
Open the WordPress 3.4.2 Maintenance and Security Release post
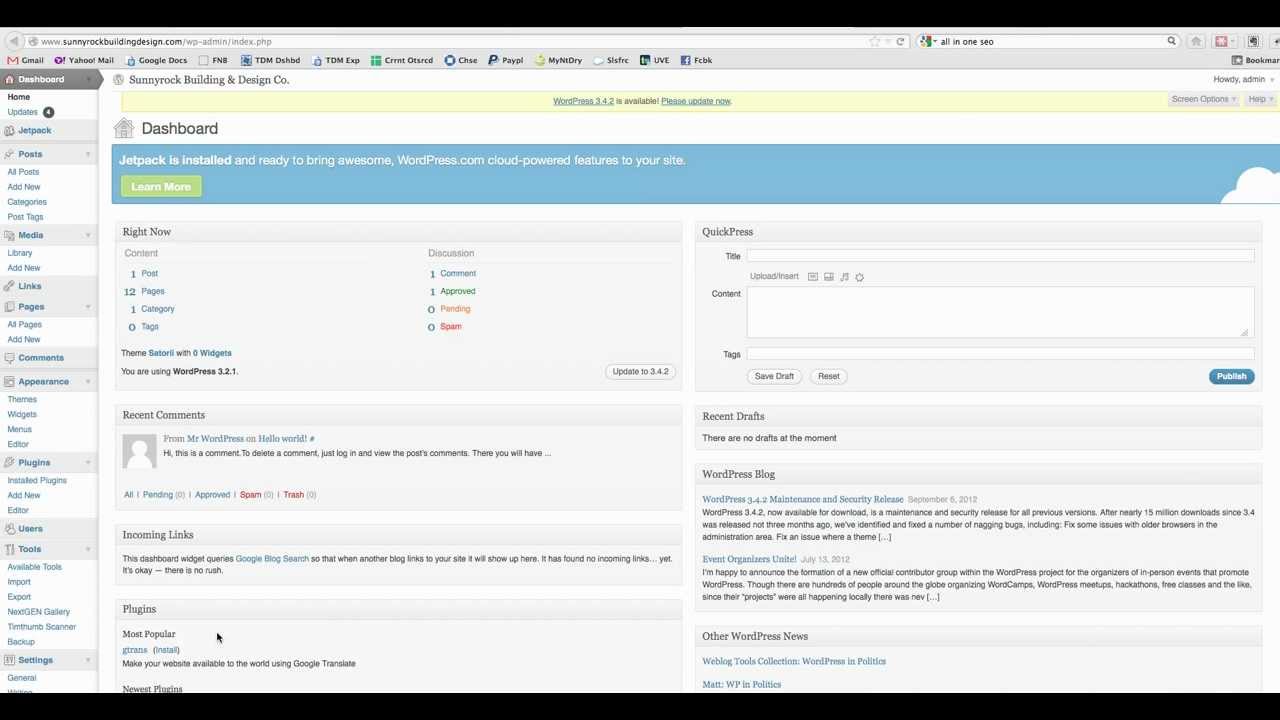pyautogui.click(x=802, y=499)
